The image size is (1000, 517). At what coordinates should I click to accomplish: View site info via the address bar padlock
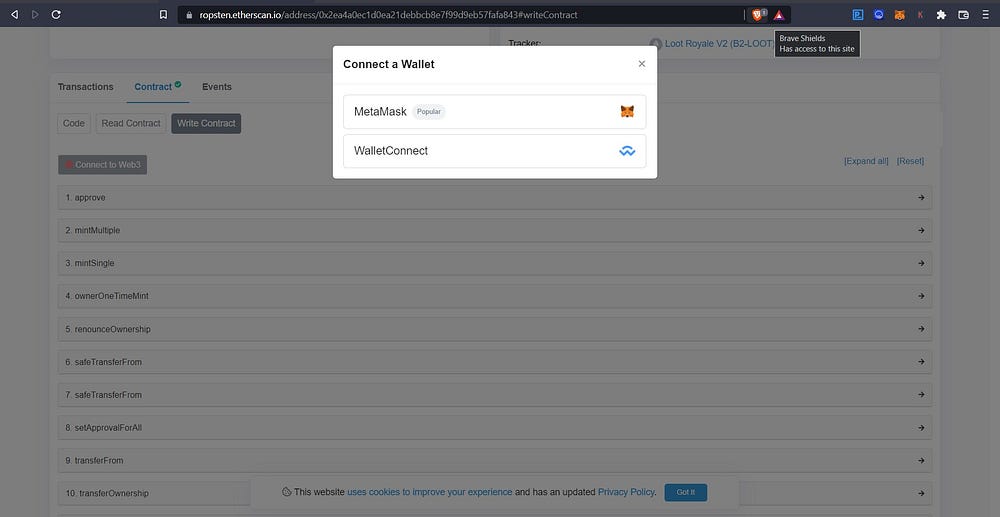pos(189,14)
